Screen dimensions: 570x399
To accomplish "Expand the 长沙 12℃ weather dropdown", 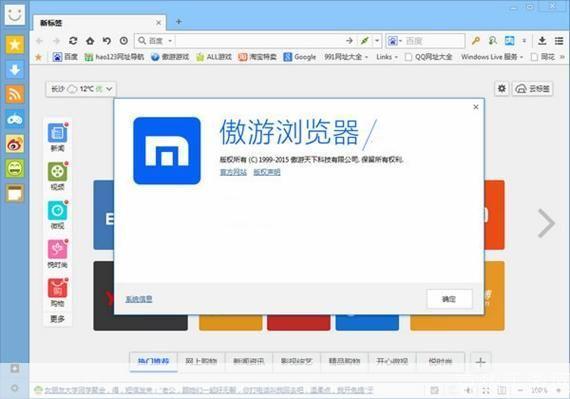I will [81, 89].
